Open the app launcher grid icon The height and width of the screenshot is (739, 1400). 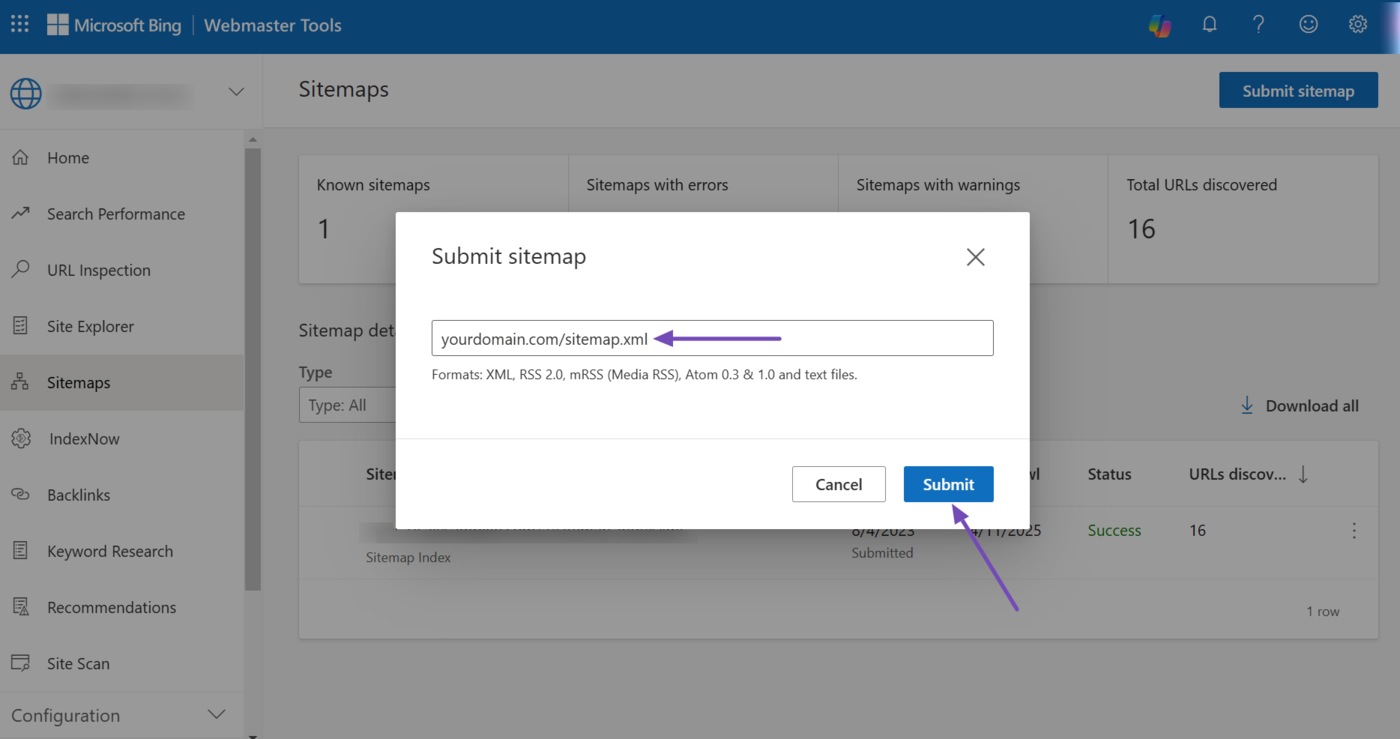[x=20, y=25]
